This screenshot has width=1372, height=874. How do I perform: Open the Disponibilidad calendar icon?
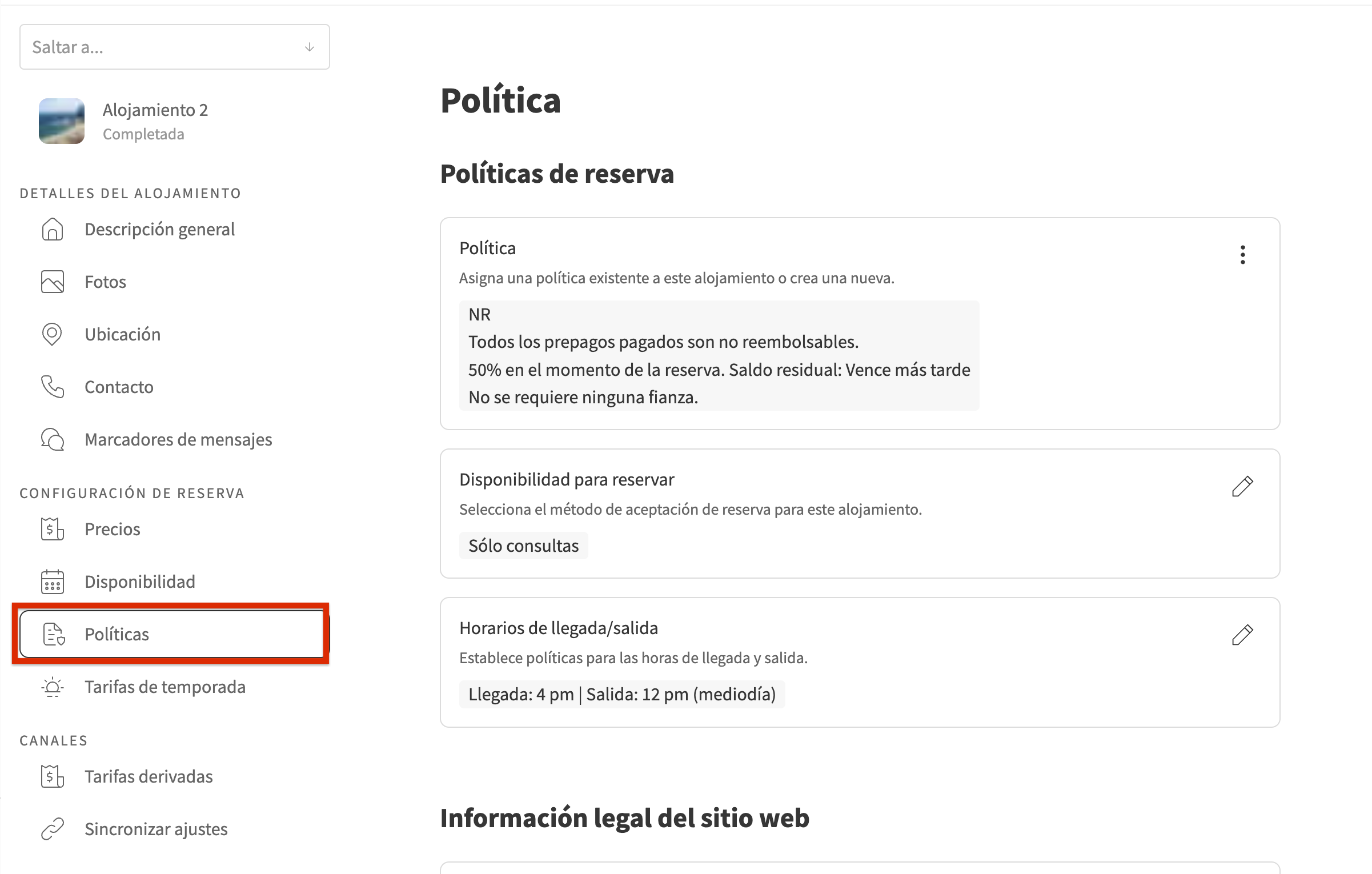(x=53, y=582)
